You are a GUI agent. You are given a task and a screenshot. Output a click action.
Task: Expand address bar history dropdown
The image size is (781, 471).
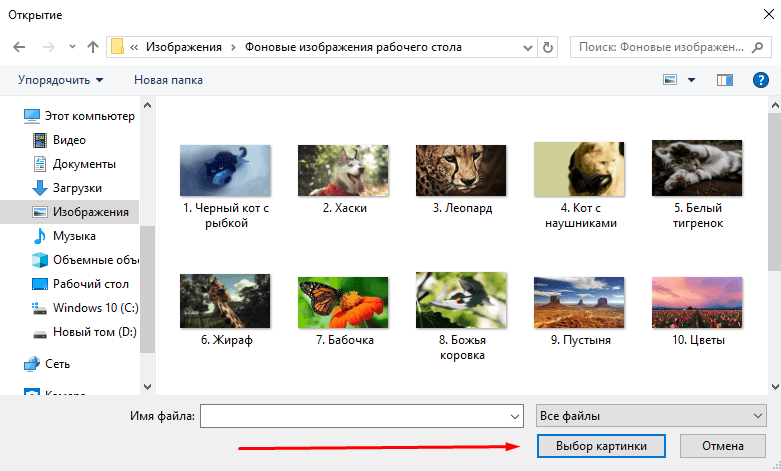click(528, 48)
